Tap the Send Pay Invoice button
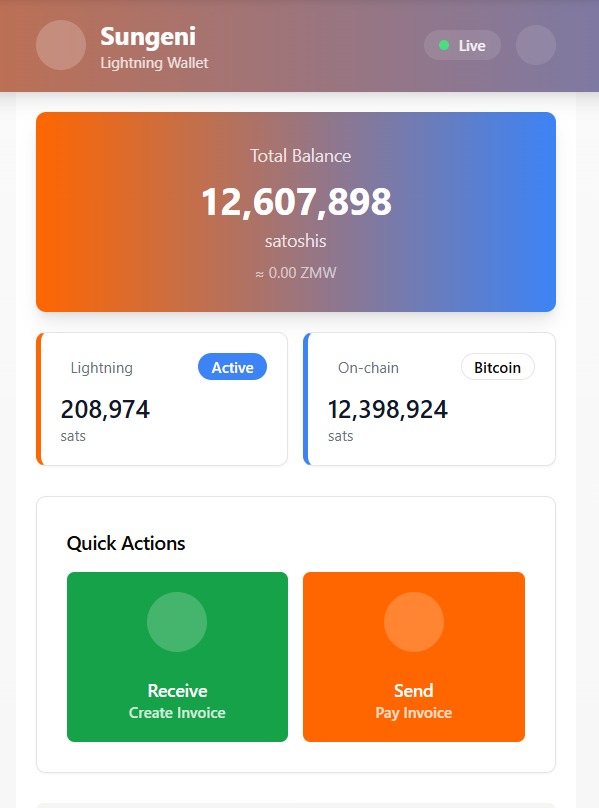 click(x=413, y=656)
